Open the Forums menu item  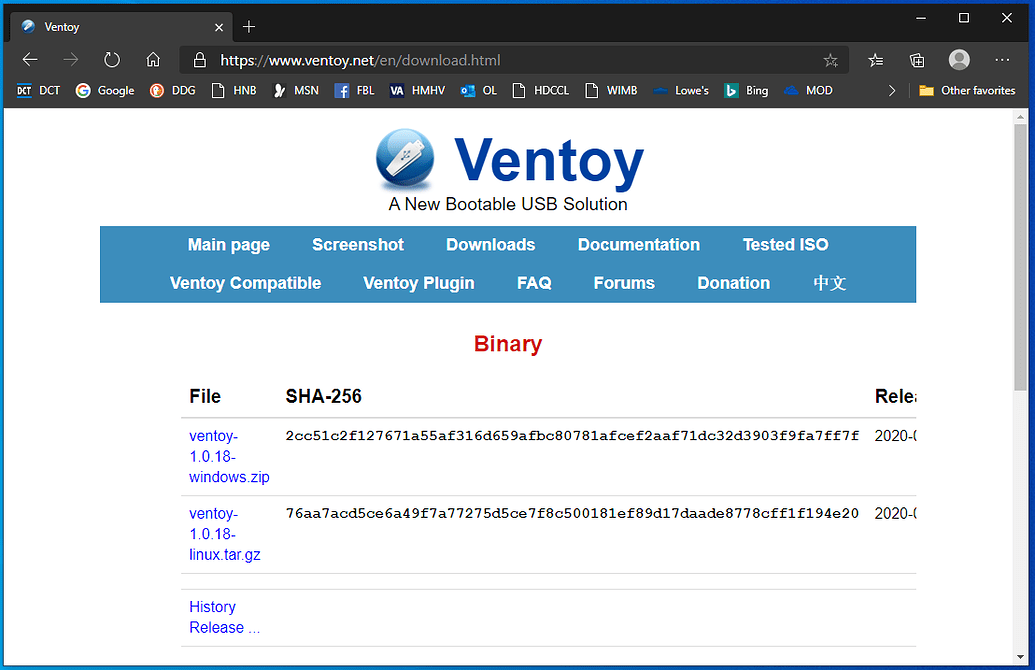click(x=624, y=283)
